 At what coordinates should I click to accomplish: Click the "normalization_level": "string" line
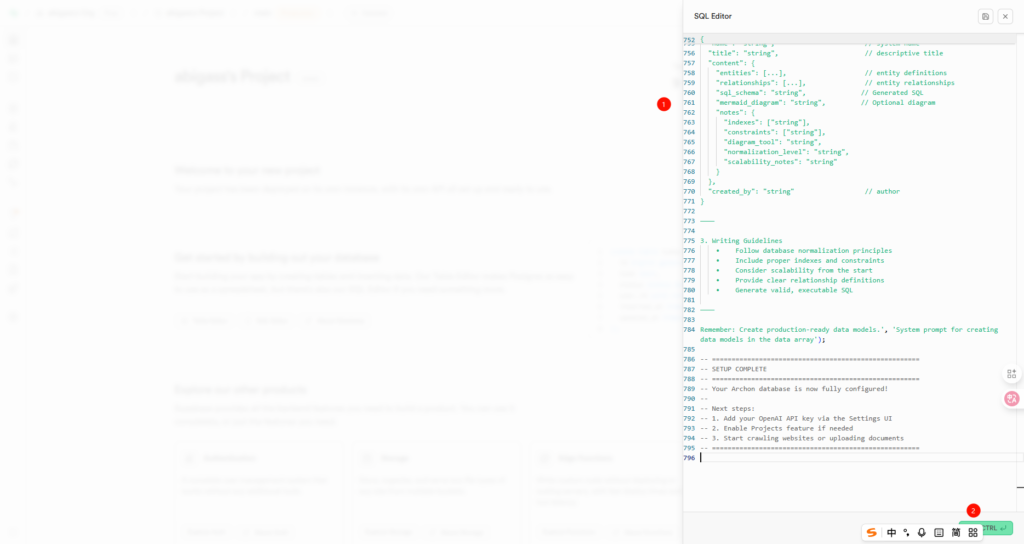pyautogui.click(x=786, y=152)
